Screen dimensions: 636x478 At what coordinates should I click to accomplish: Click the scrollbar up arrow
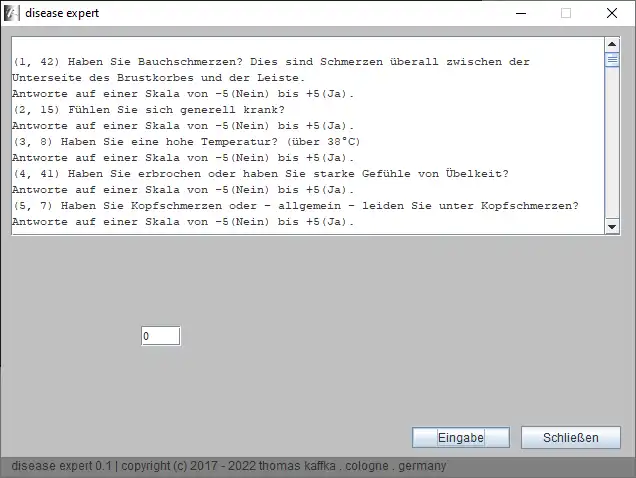tap(612, 44)
